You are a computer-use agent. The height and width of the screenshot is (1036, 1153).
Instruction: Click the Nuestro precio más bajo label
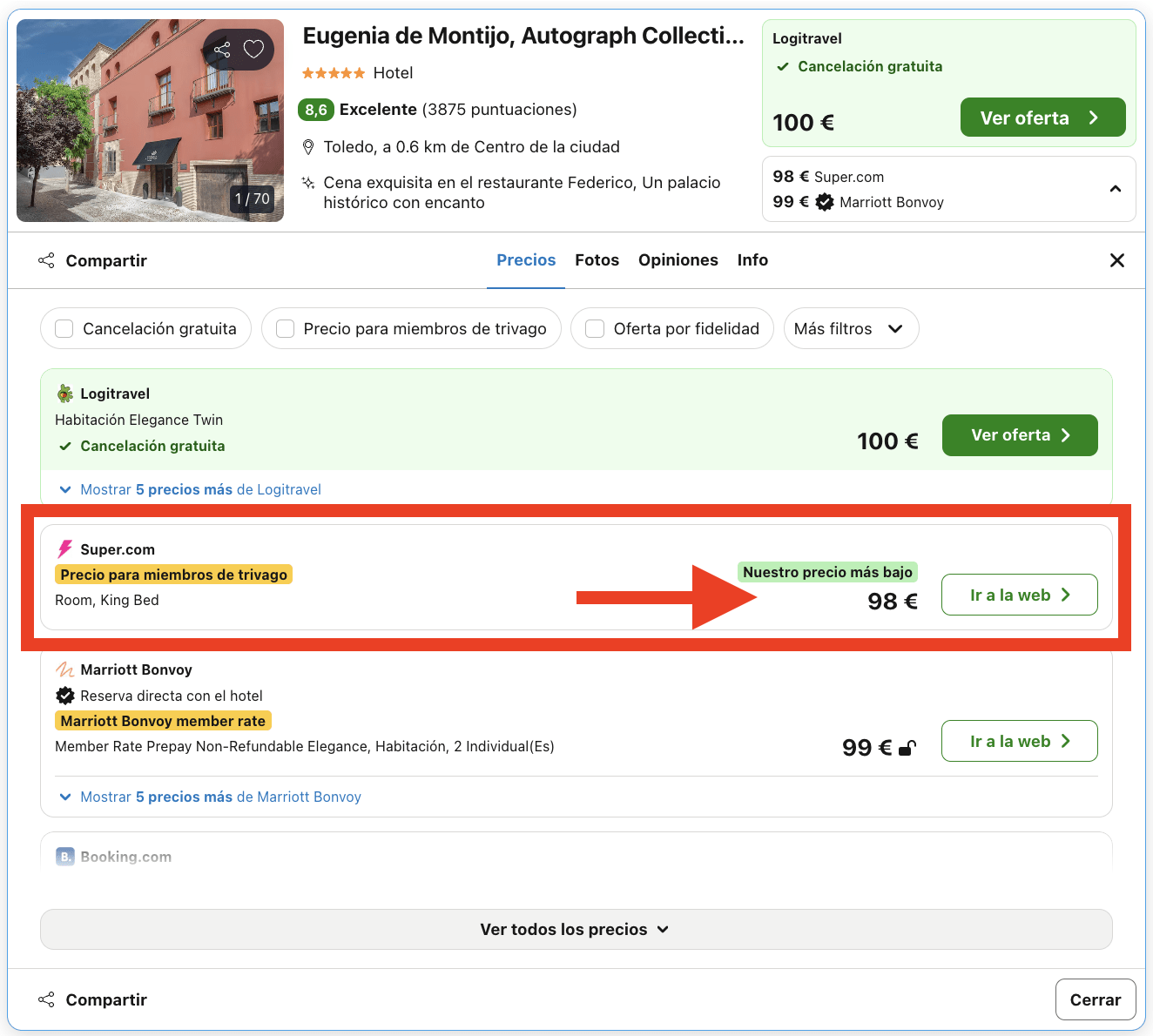click(827, 572)
